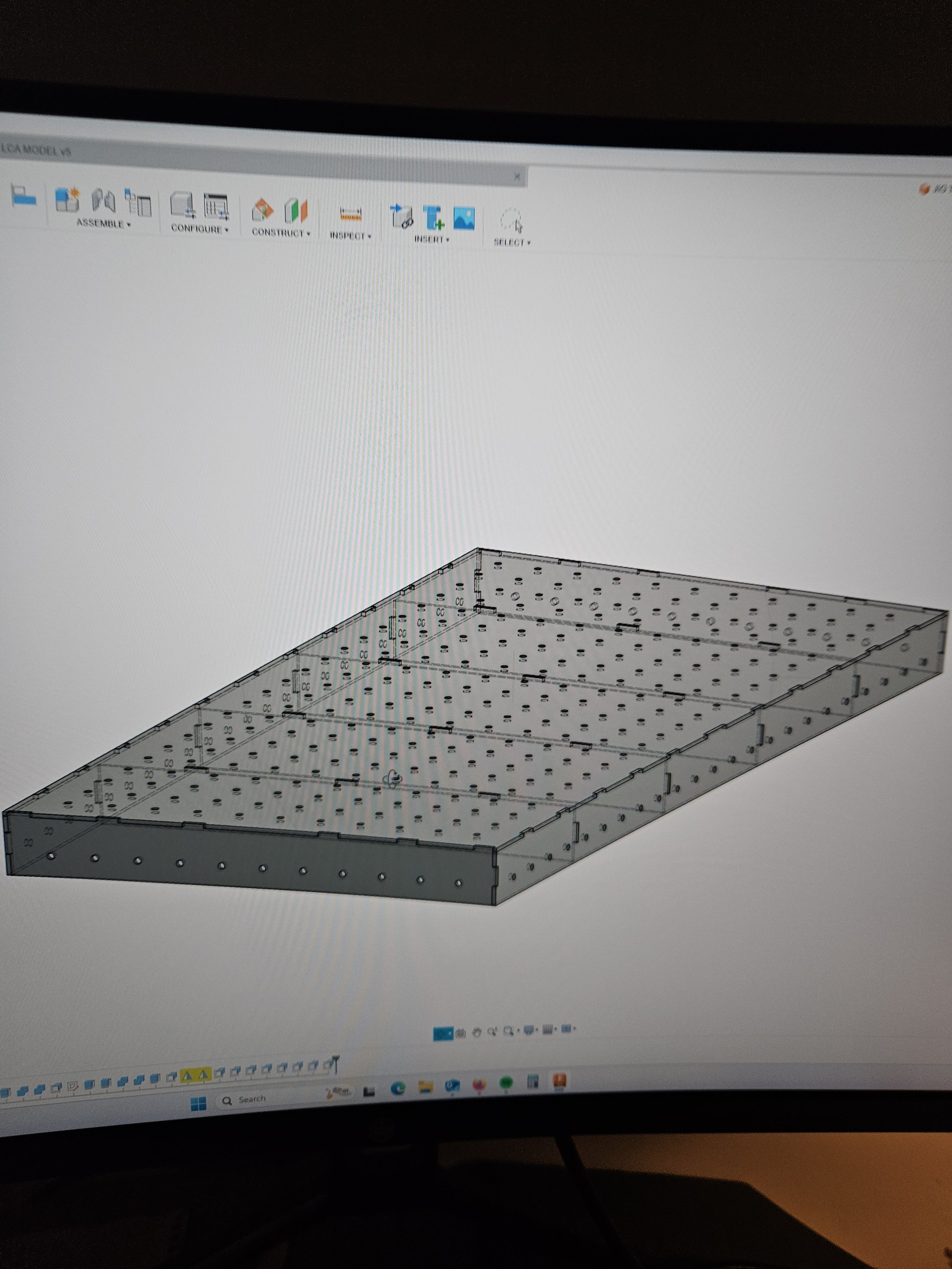952x1269 pixels.
Task: Click the Fit zoom icon in the navigation bar
Action: [x=508, y=1030]
